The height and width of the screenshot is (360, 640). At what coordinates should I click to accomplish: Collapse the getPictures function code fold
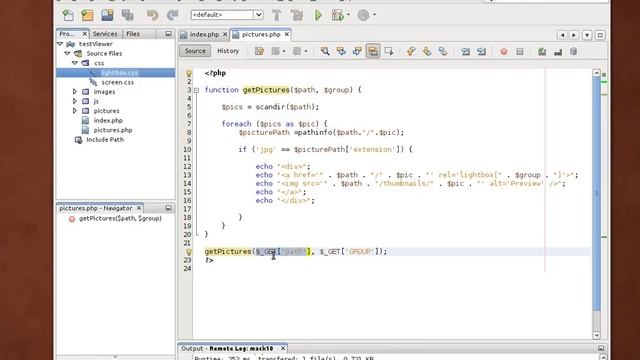point(196,90)
